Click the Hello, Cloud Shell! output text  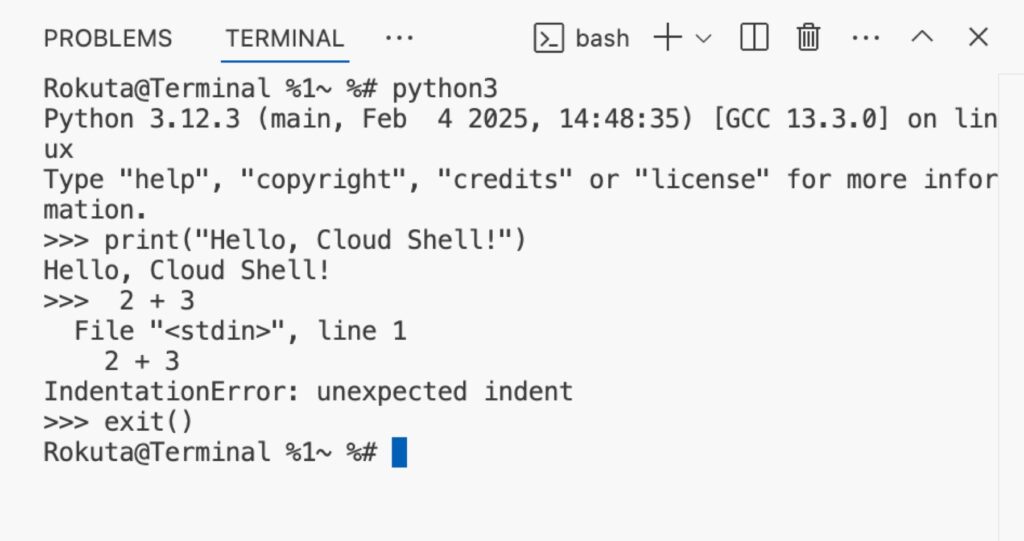(x=187, y=270)
